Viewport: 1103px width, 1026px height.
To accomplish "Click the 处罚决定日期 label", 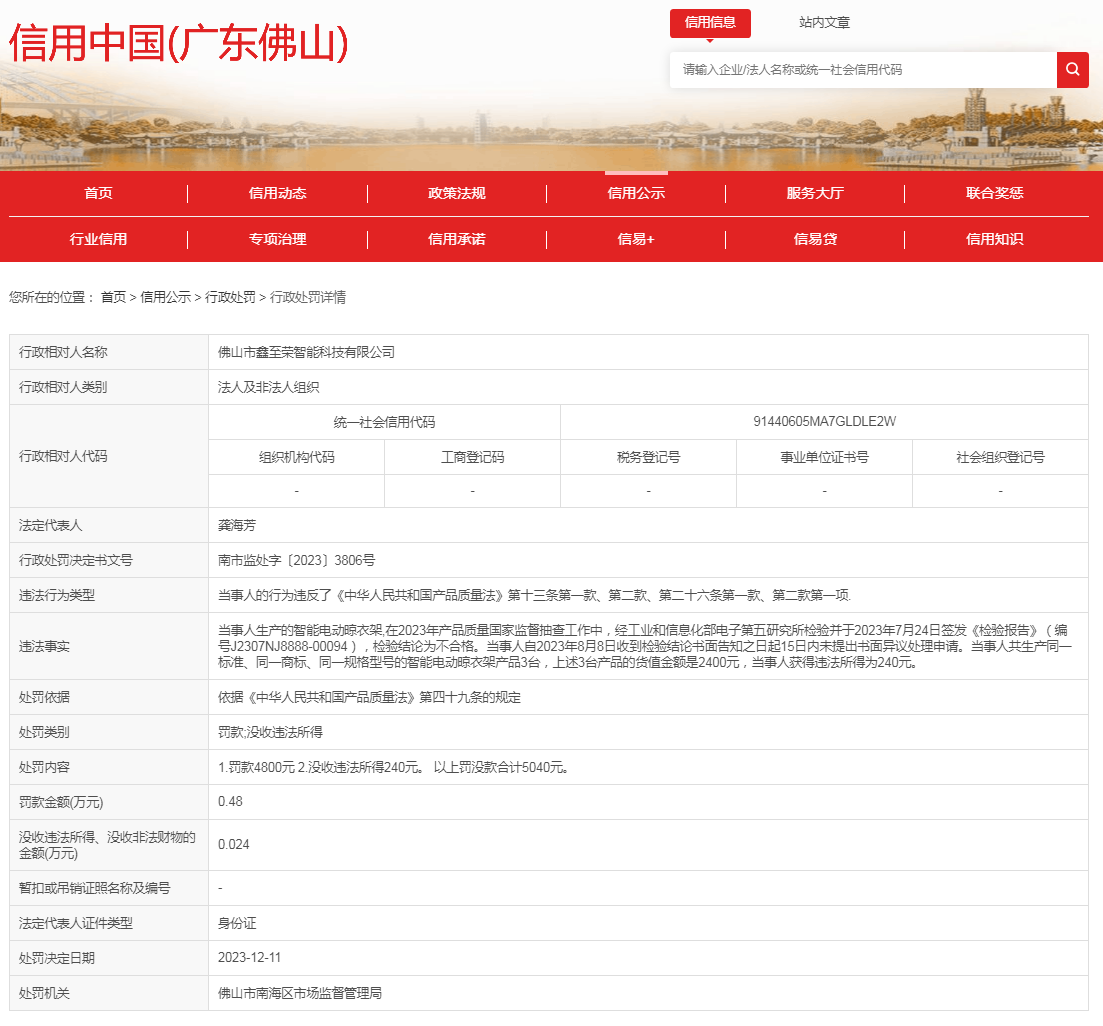I will [56, 958].
